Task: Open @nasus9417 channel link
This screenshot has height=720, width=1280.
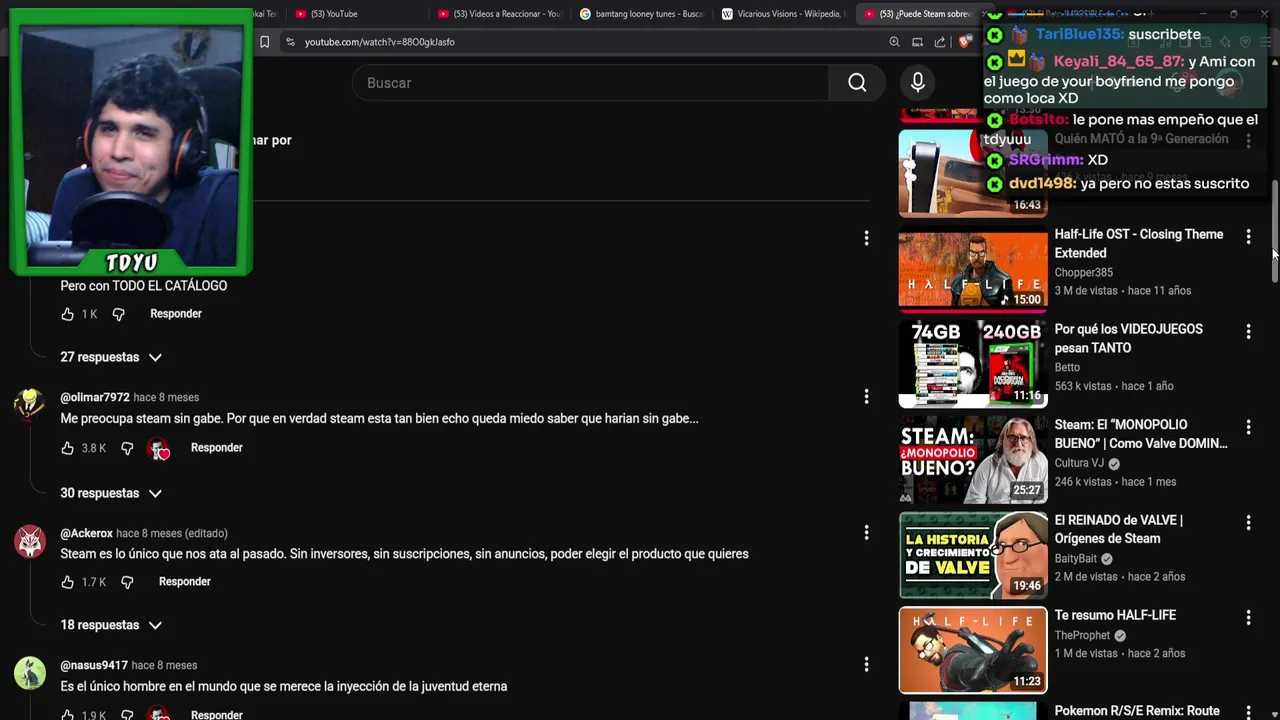Action: [94, 665]
